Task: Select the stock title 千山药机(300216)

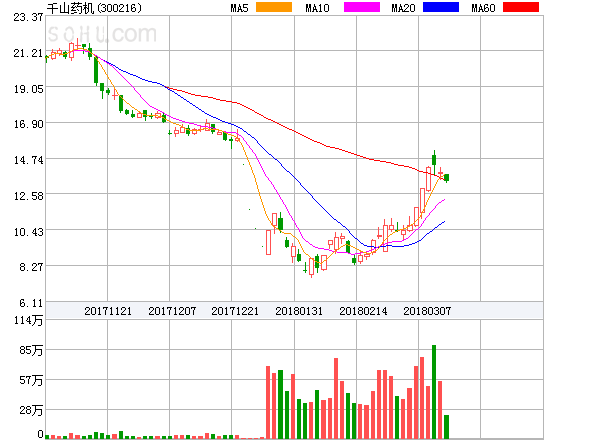Action: point(94,8)
